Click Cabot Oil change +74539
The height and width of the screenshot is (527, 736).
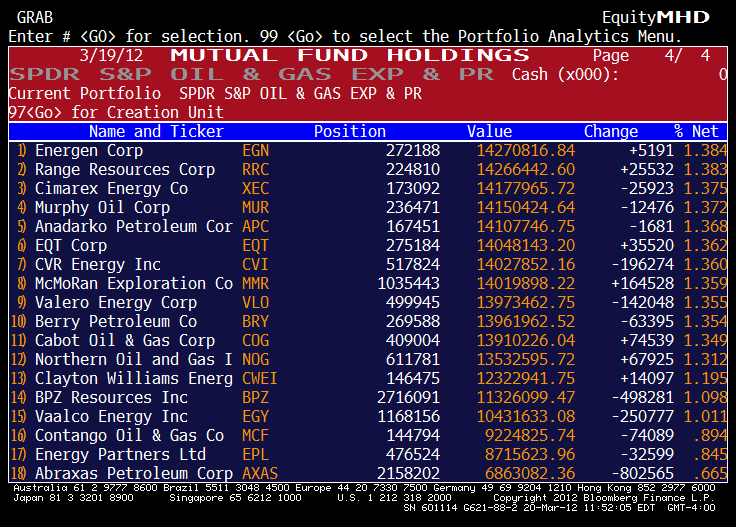point(647,341)
